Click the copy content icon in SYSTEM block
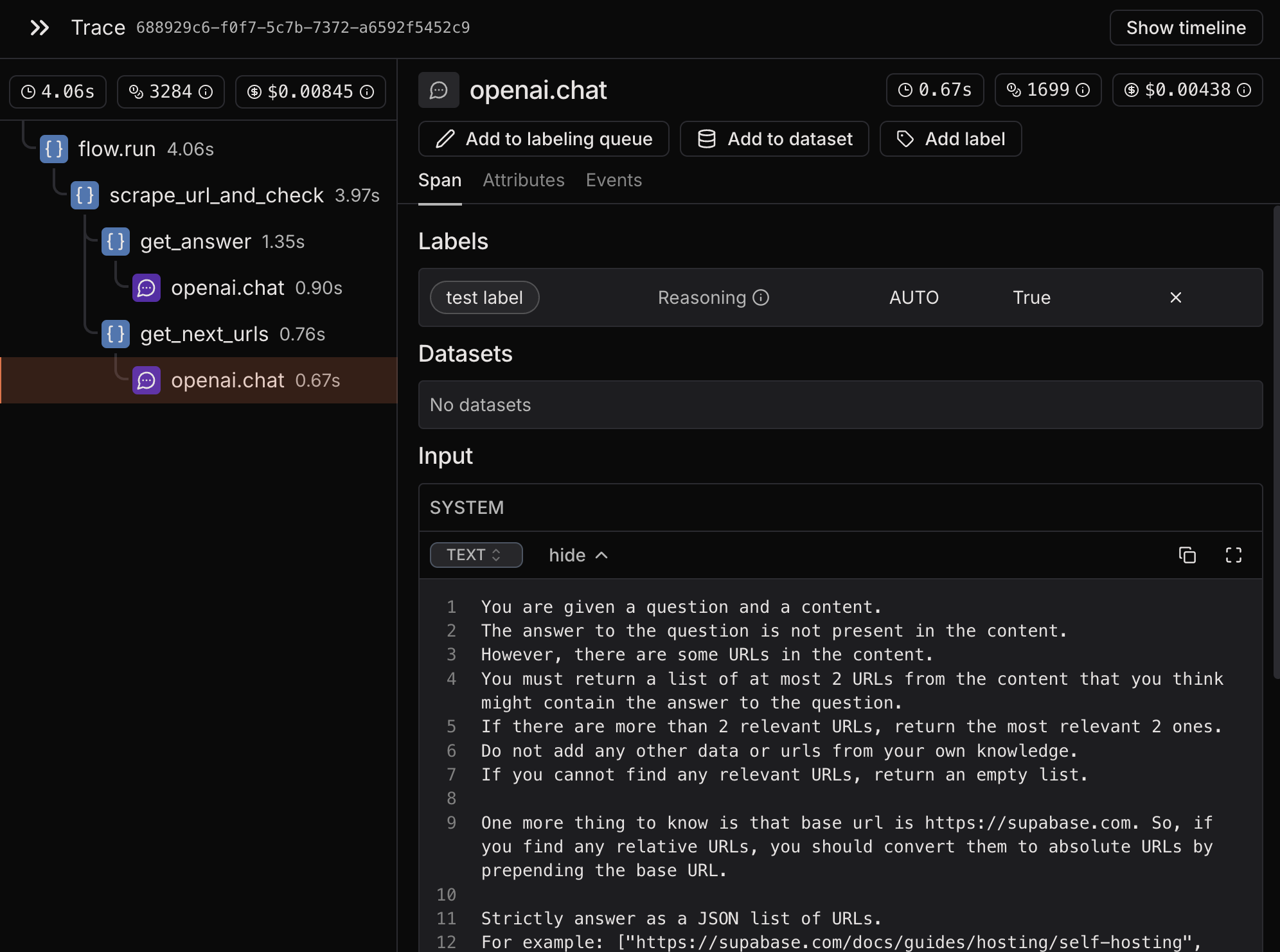The width and height of the screenshot is (1280, 952). (1188, 555)
